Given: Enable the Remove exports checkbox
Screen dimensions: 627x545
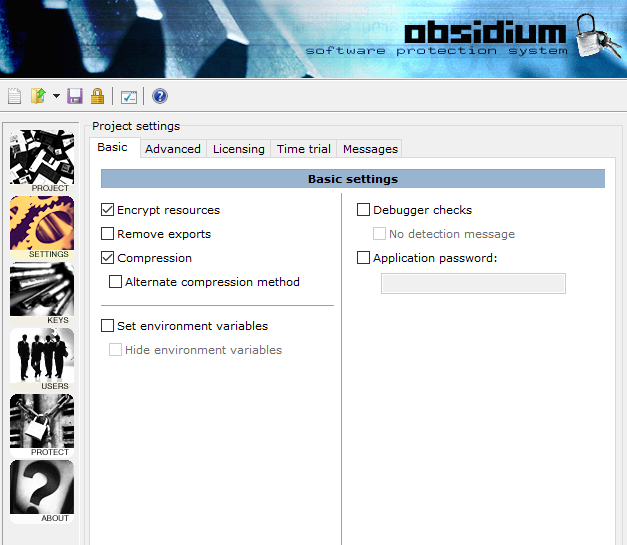Looking at the screenshot, I should 107,234.
